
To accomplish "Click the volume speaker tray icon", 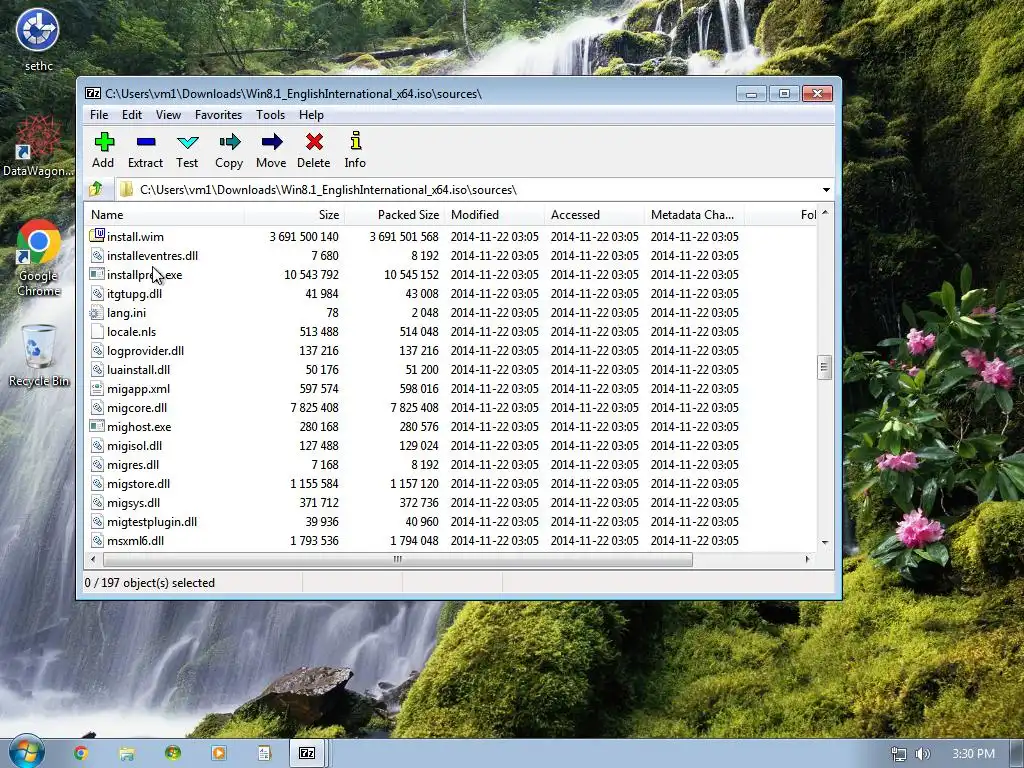I will point(922,754).
